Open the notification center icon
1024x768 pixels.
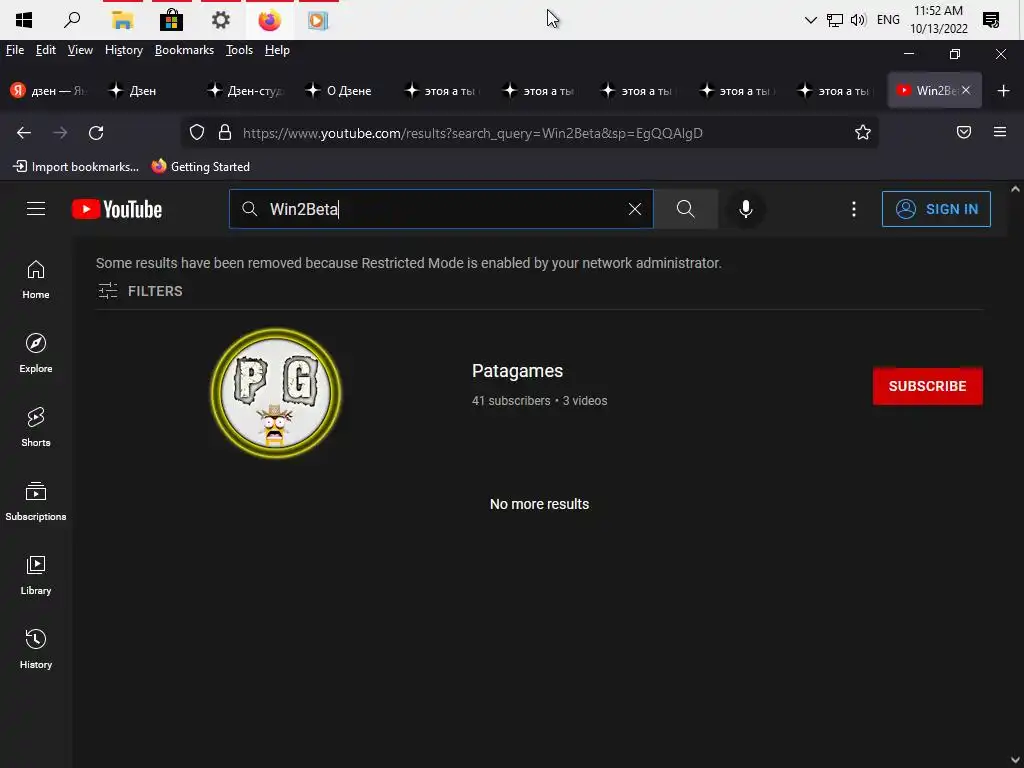point(991,20)
